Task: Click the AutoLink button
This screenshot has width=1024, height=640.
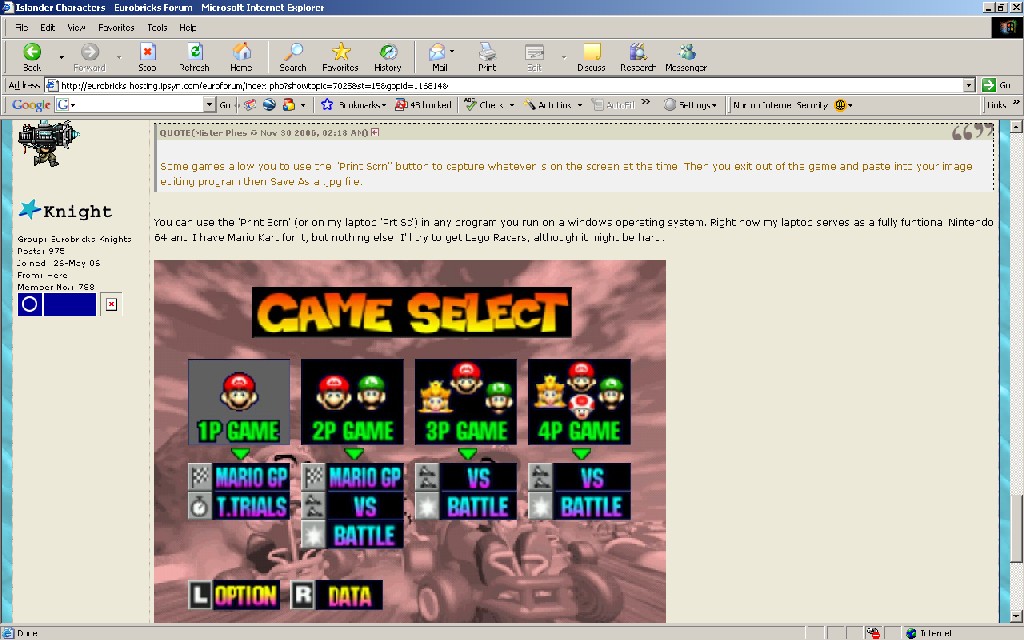Action: tap(547, 104)
